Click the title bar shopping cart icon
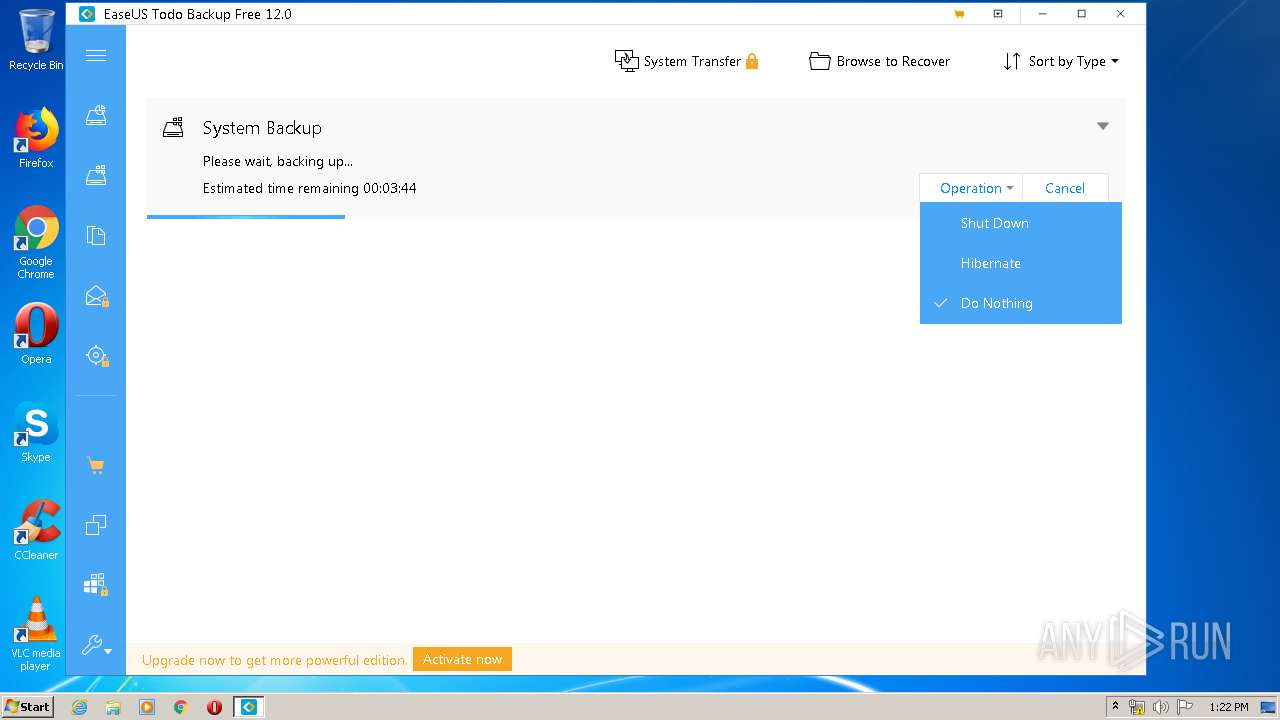1280x720 pixels. point(959,14)
